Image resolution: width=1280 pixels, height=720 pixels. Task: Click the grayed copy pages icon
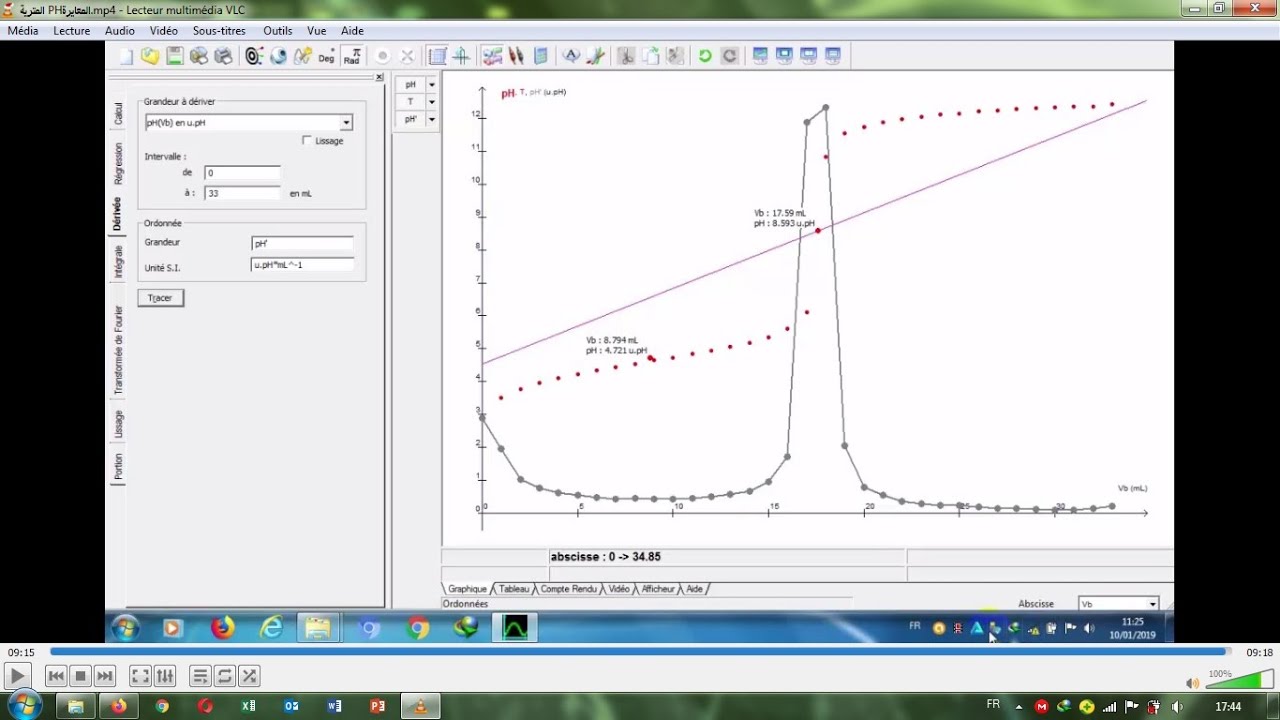[650, 57]
